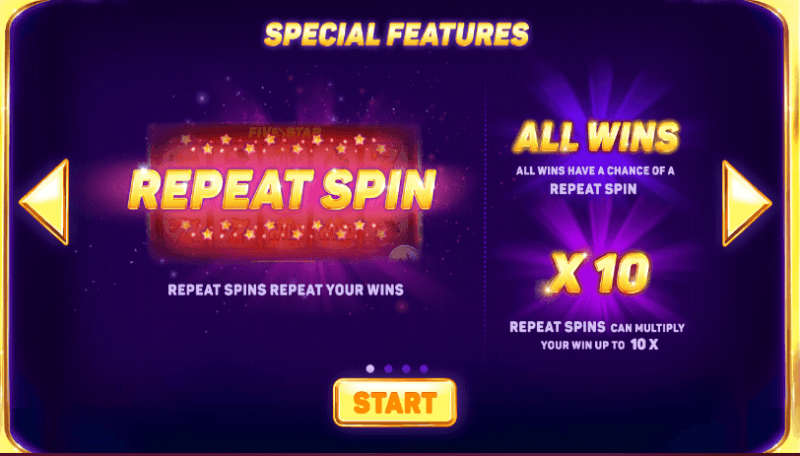
Task: Select the second pagination dot
Action: point(388,369)
